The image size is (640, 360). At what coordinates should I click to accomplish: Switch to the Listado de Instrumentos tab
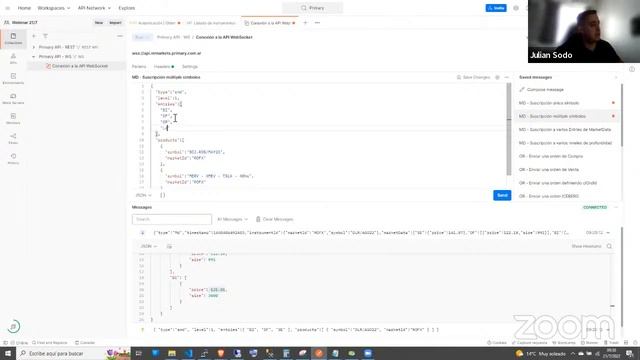point(211,23)
